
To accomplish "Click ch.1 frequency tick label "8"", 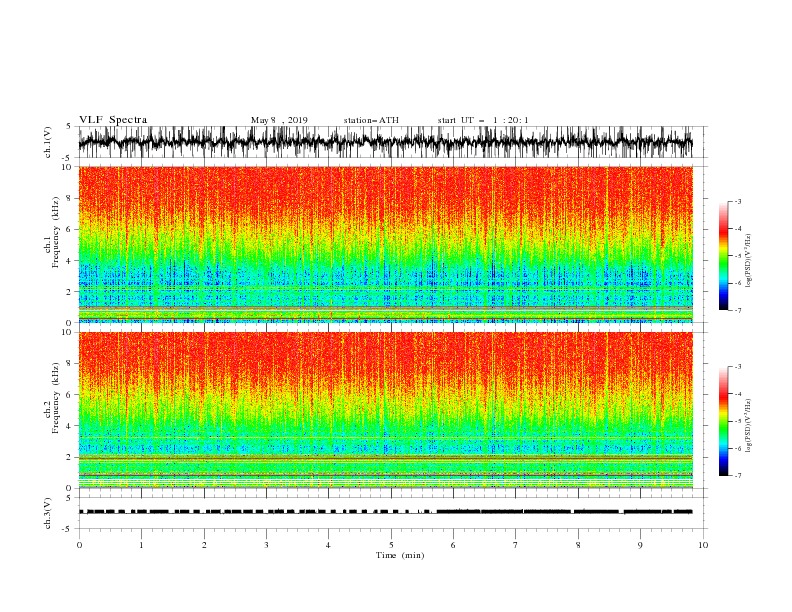I will [x=69, y=198].
